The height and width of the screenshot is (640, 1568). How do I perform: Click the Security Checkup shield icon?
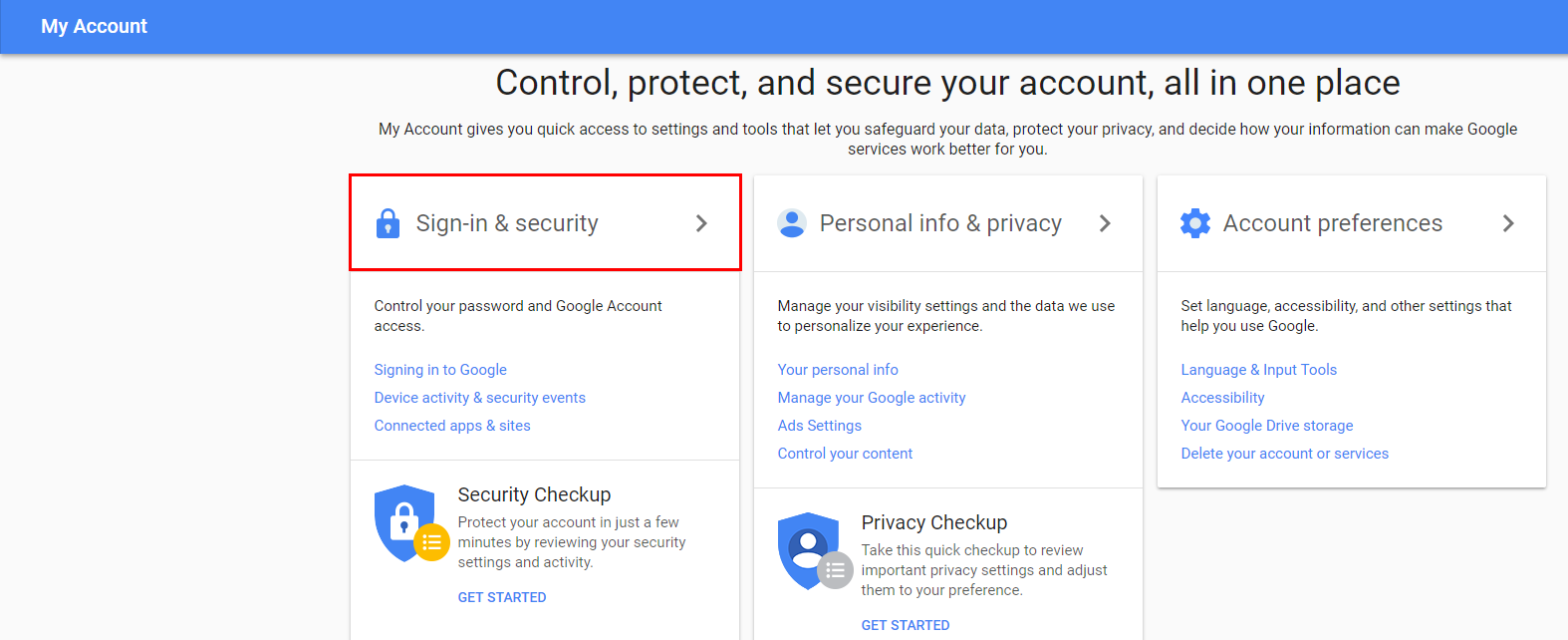click(x=406, y=522)
